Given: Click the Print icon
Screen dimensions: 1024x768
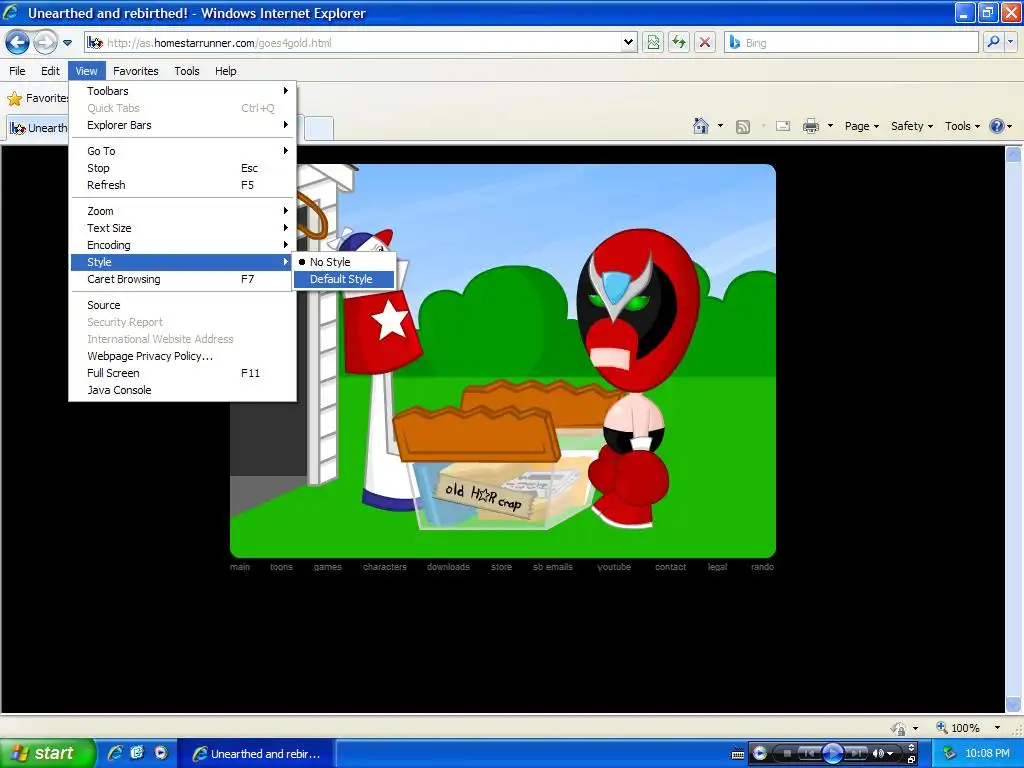Looking at the screenshot, I should [810, 126].
